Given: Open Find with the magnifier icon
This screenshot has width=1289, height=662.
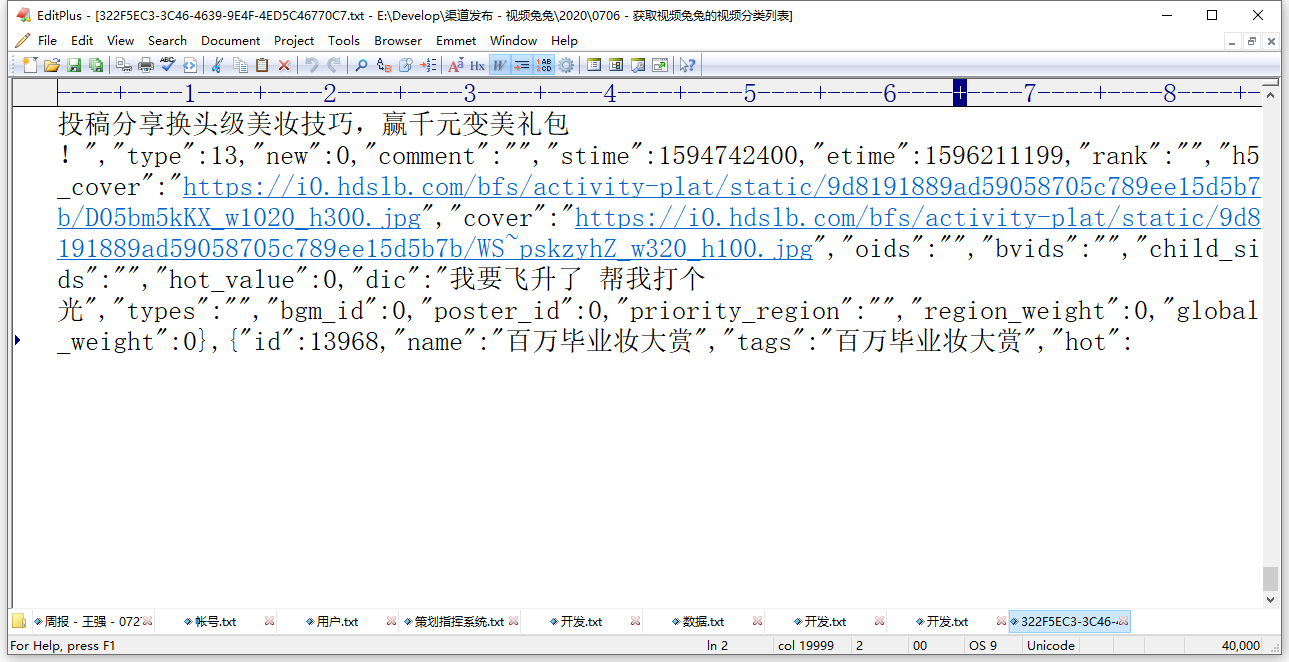Looking at the screenshot, I should click(361, 65).
